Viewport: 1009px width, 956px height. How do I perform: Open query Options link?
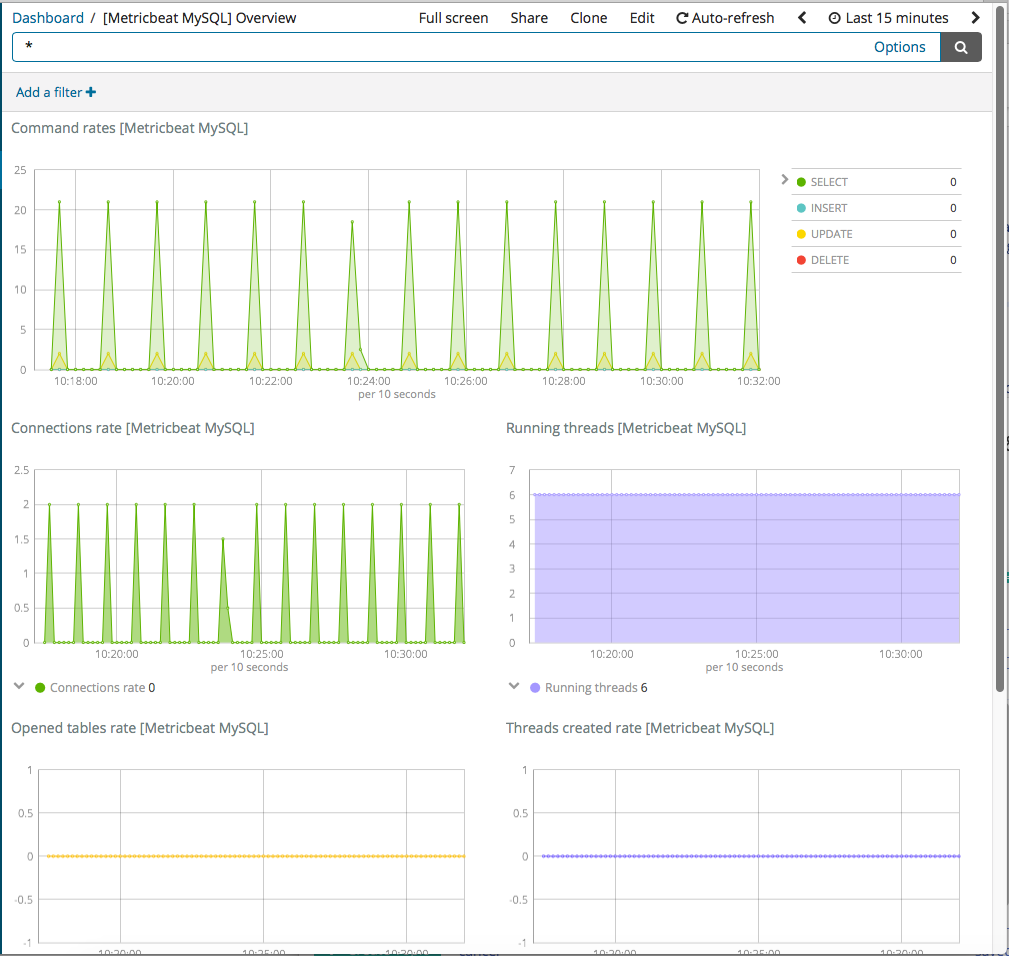coord(899,47)
